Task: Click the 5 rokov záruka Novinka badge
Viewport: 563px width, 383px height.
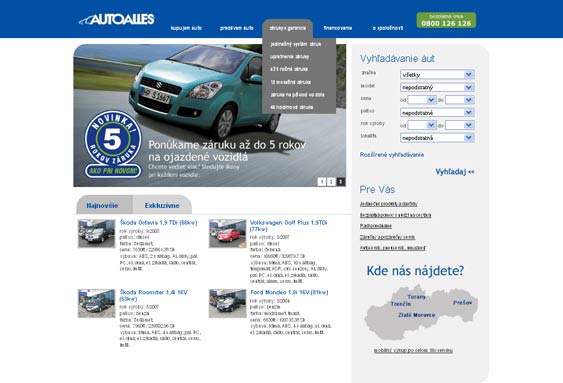Action: click(x=113, y=144)
